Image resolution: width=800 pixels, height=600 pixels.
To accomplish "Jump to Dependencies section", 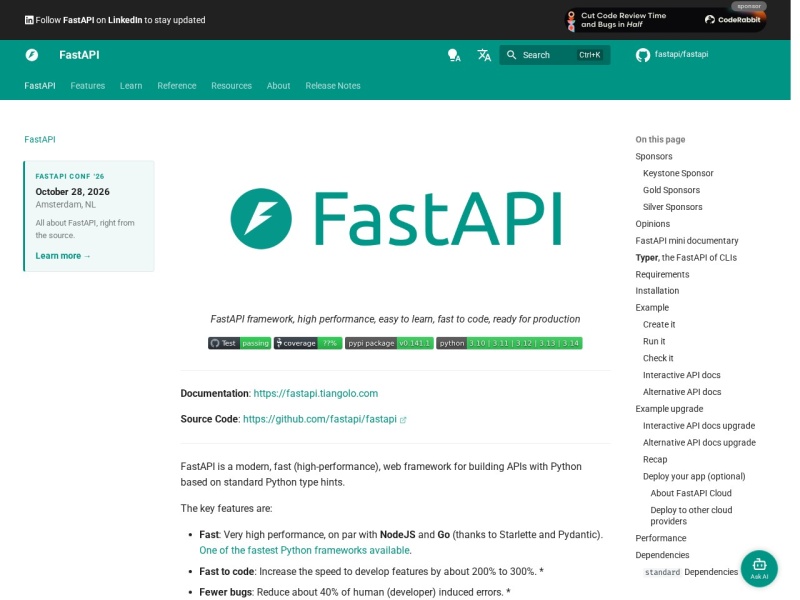I will [x=662, y=555].
